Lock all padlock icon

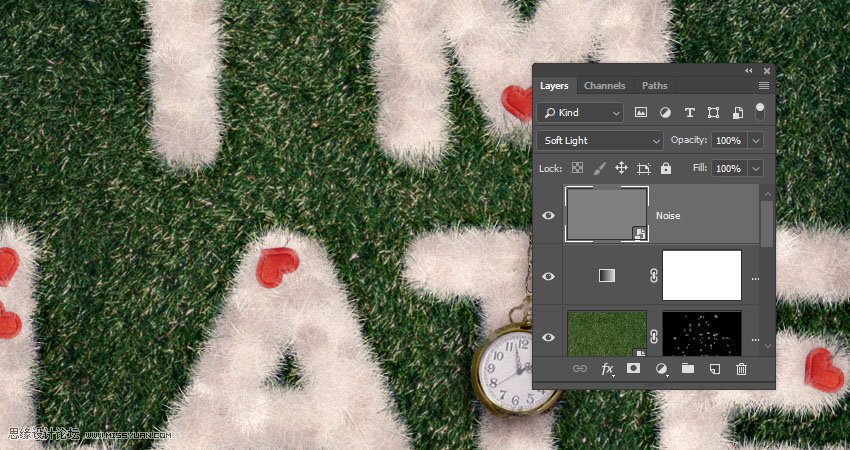(666, 169)
